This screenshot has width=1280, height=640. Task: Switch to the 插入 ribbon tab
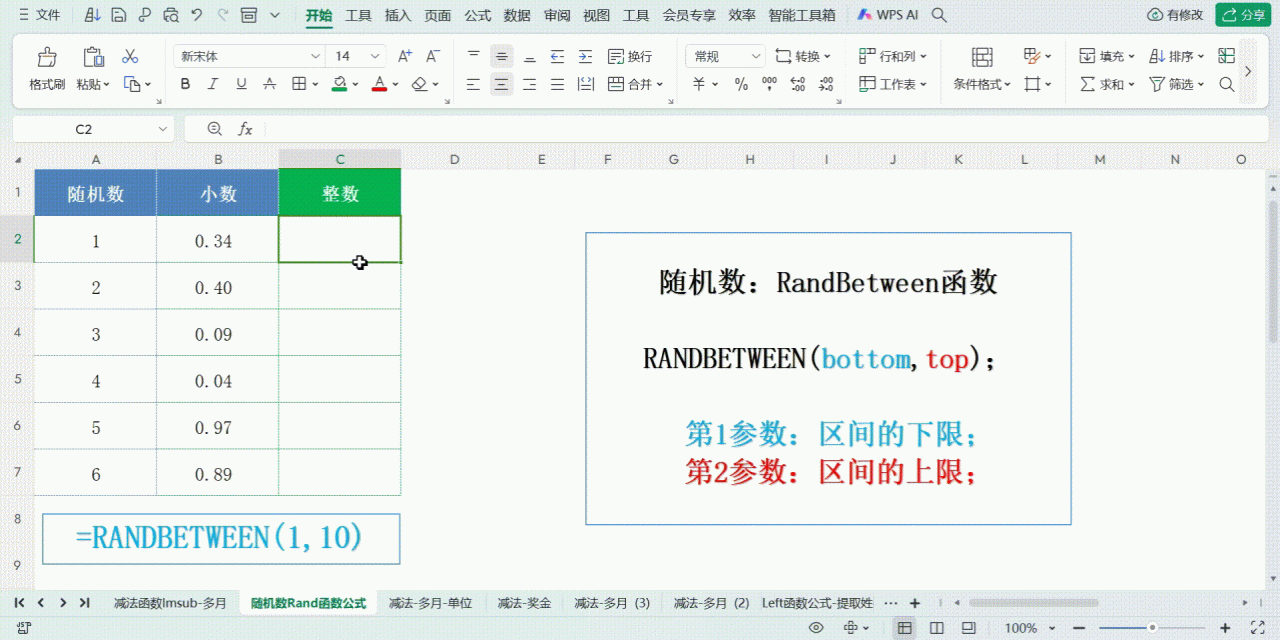(398, 15)
